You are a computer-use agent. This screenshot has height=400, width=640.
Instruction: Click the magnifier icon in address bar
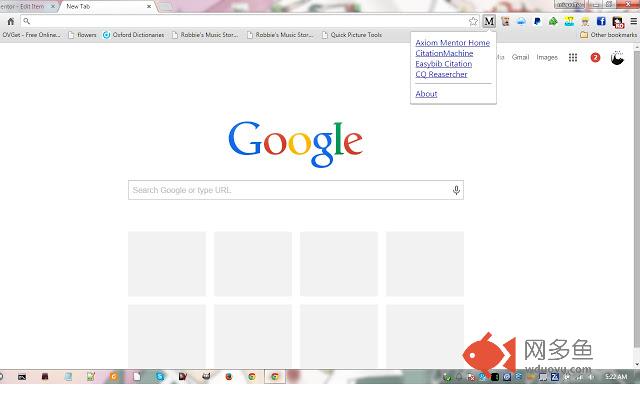click(27, 21)
